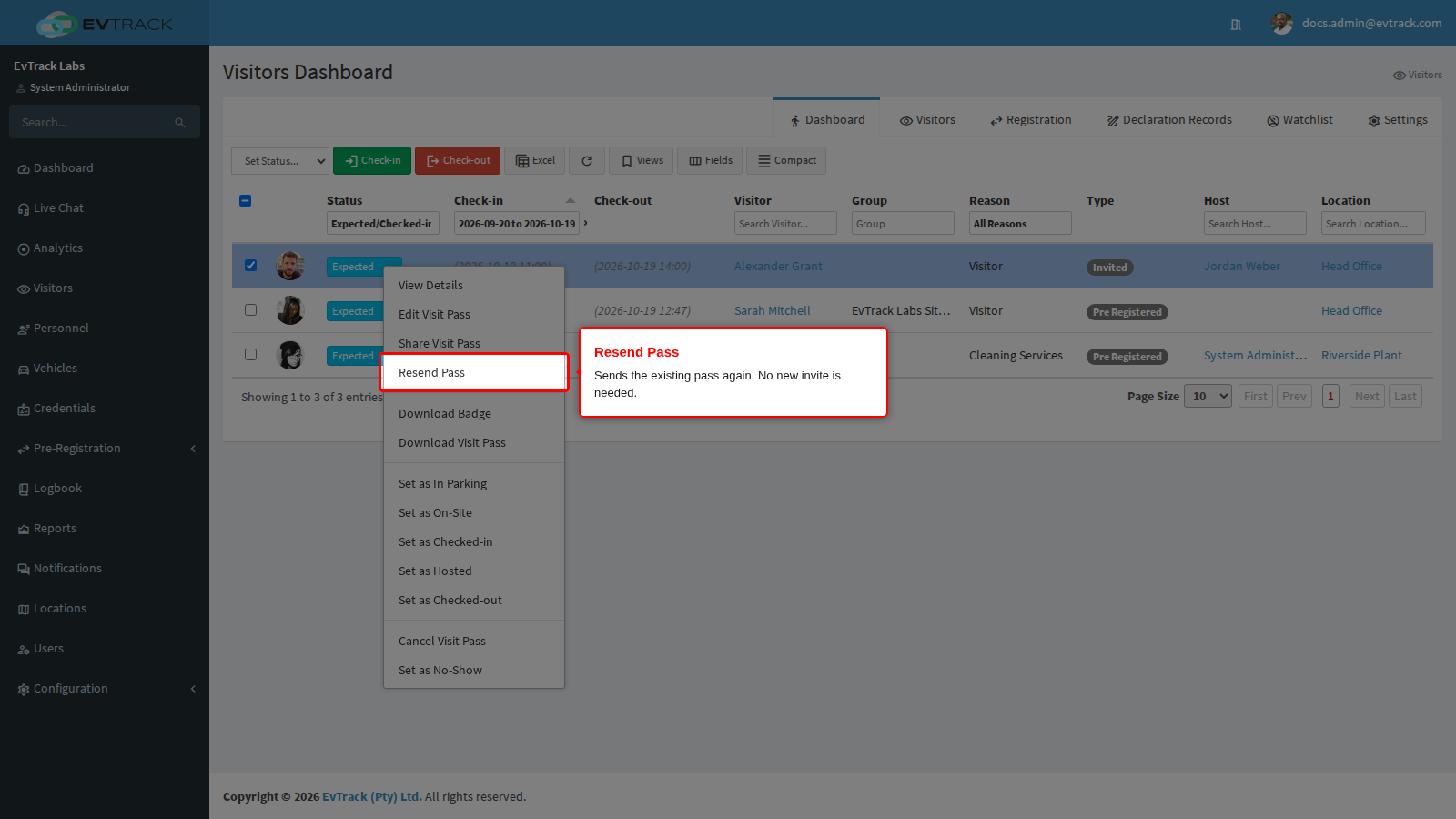
Task: Tick the Sarah Mitchell row checkbox
Action: (250, 310)
